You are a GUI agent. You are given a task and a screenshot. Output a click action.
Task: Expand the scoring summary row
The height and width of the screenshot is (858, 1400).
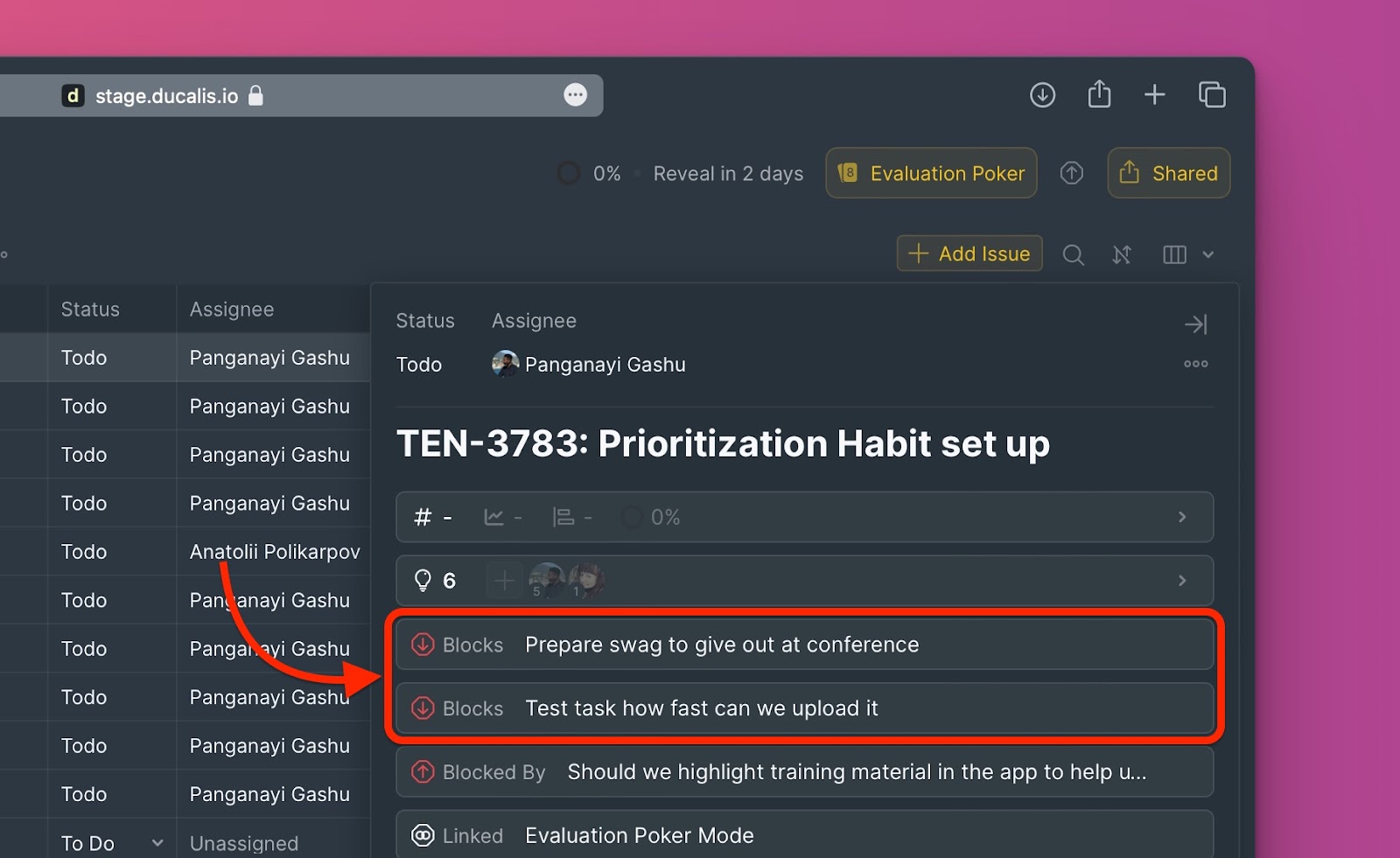tap(1182, 517)
